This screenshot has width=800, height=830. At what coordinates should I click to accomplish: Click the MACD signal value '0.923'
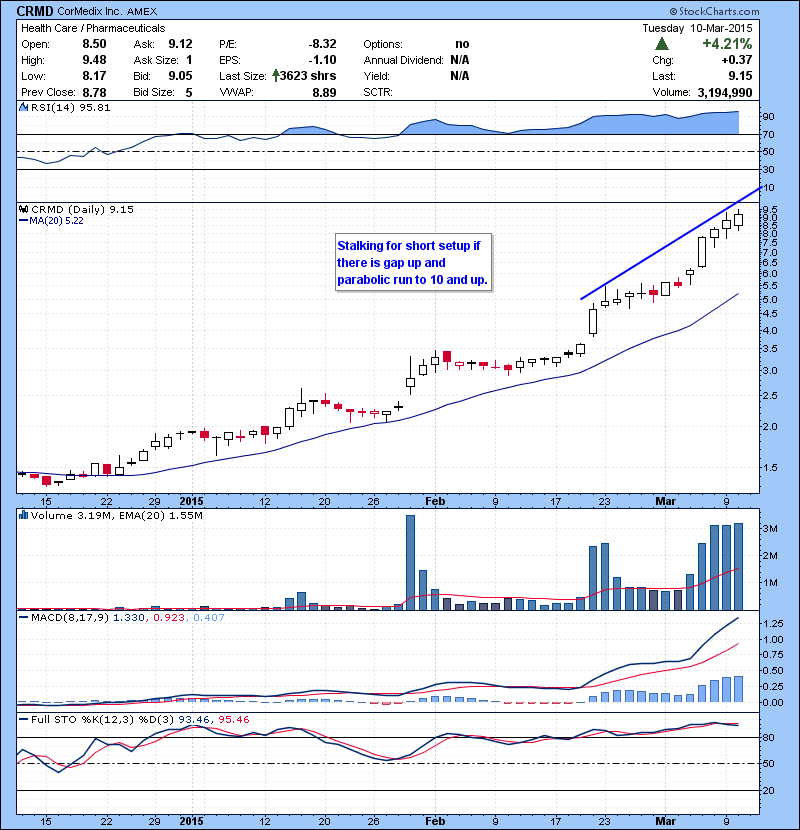click(169, 617)
